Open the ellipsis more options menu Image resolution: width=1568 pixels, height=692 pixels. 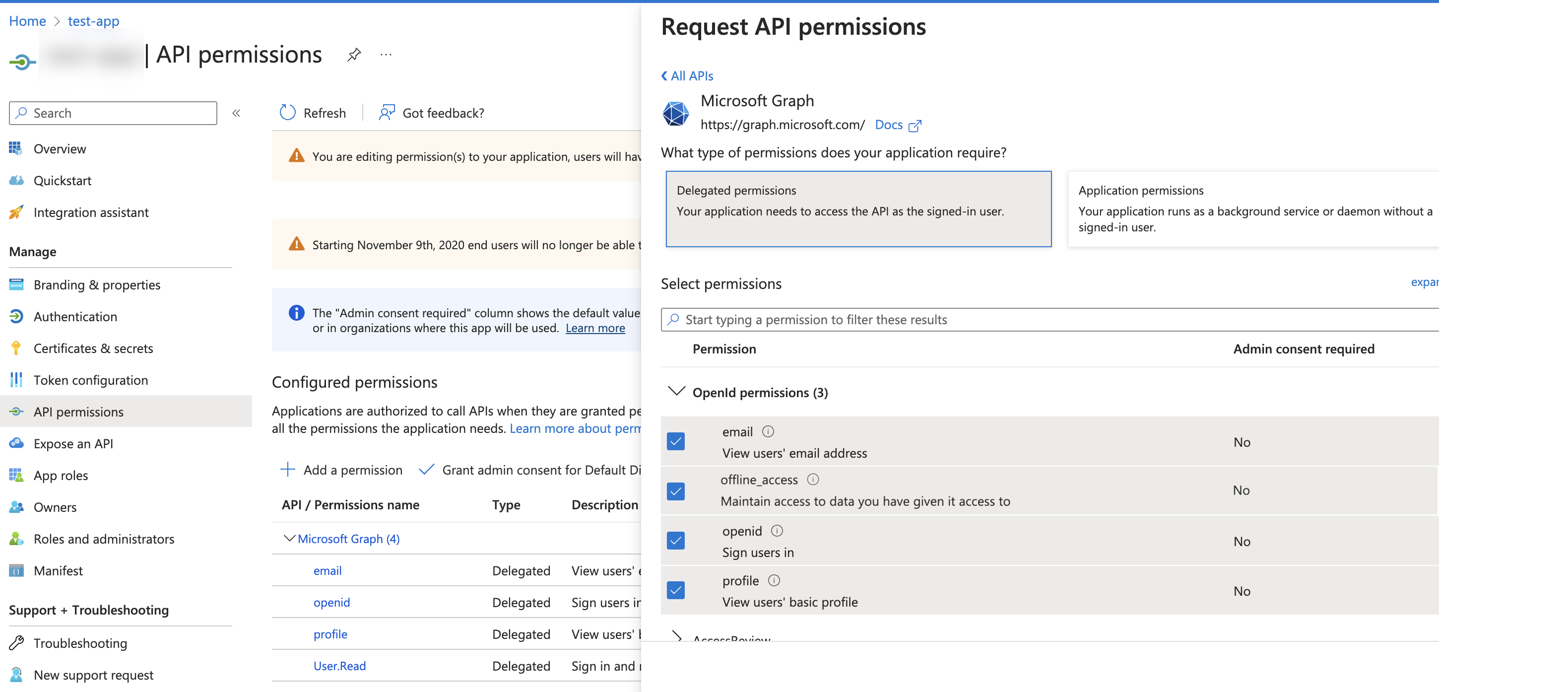[x=386, y=54]
